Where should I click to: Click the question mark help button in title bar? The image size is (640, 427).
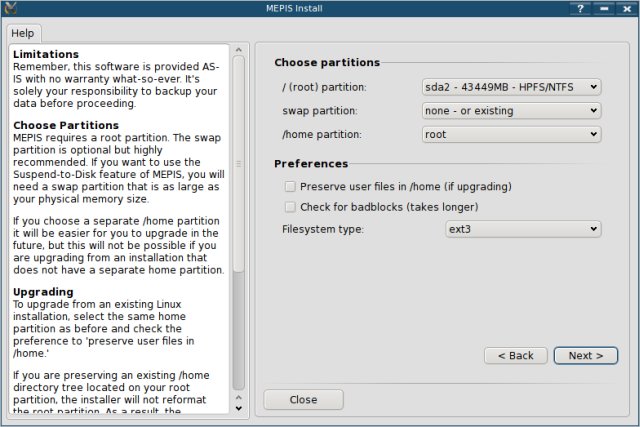[580, 8]
